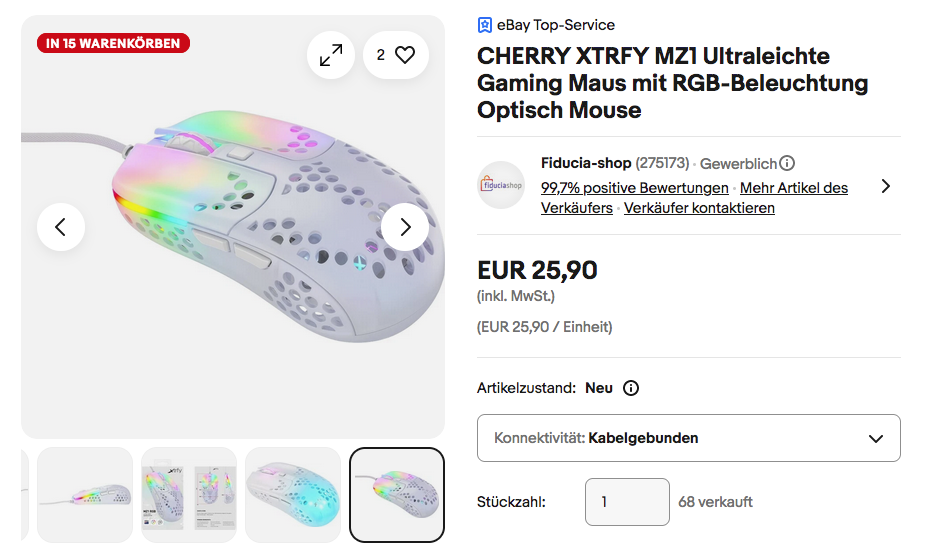The width and height of the screenshot is (932, 549).
Task: Select thumbnail of mouse with cable
Action: (85, 494)
